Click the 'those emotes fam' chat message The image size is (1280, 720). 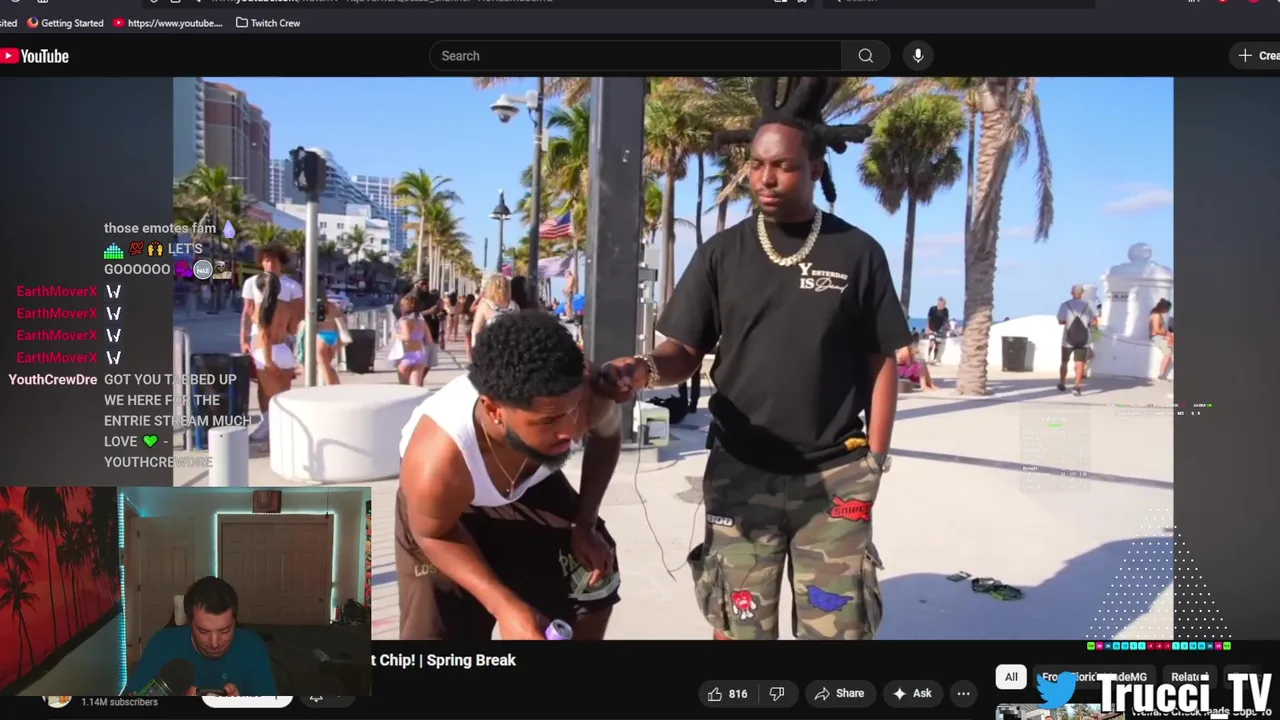click(x=160, y=228)
